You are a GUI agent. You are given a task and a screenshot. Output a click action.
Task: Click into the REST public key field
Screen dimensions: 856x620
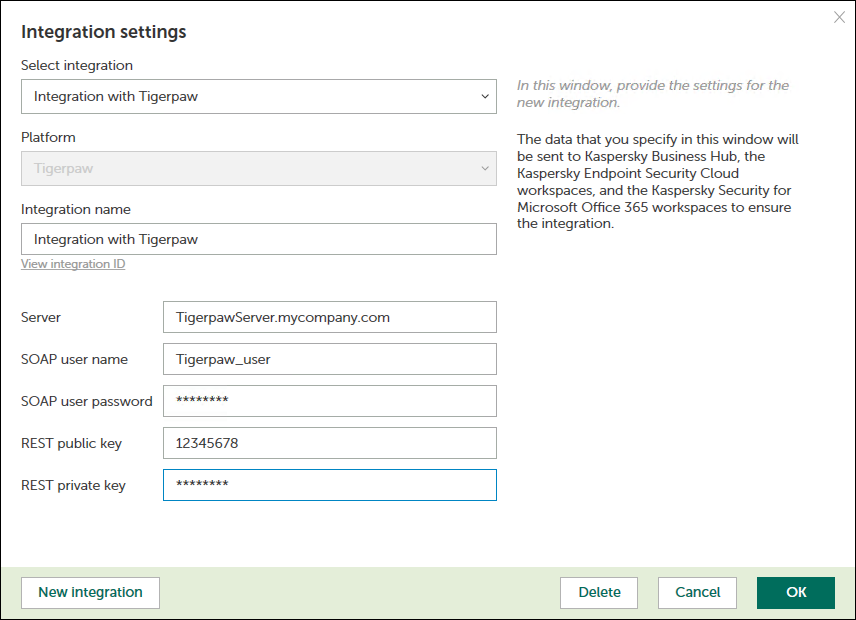[x=329, y=443]
